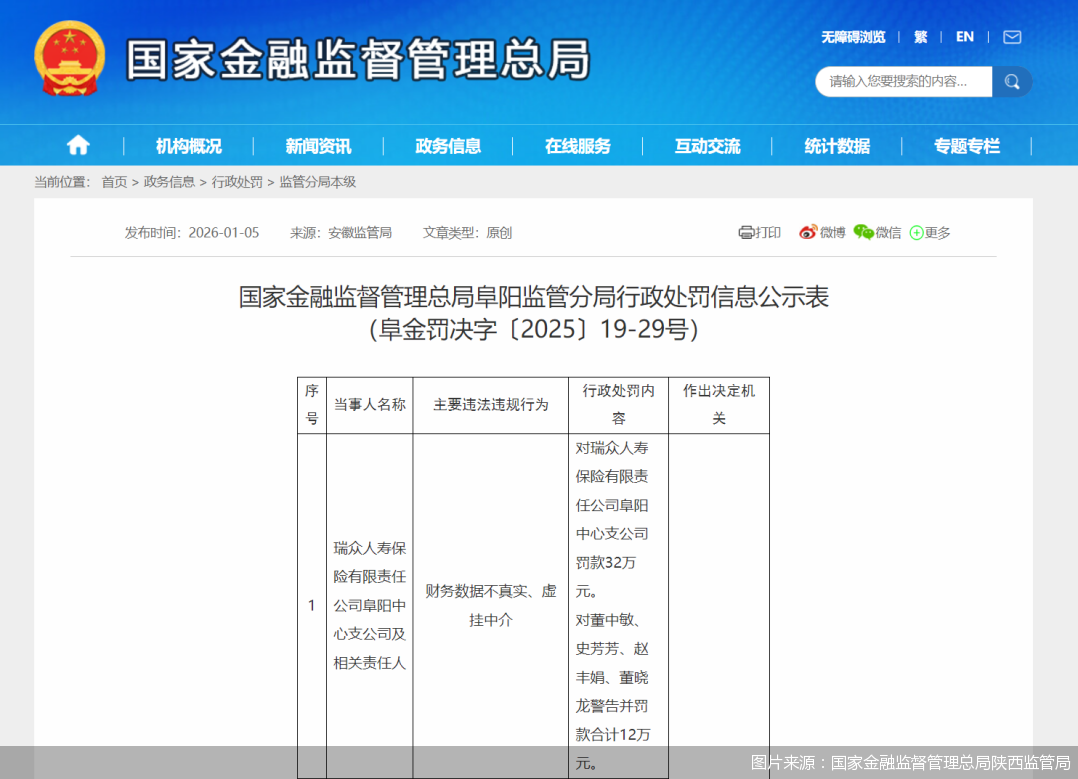Click the search magnifier icon
Viewport: 1078px width, 779px height.
pos(1012,81)
